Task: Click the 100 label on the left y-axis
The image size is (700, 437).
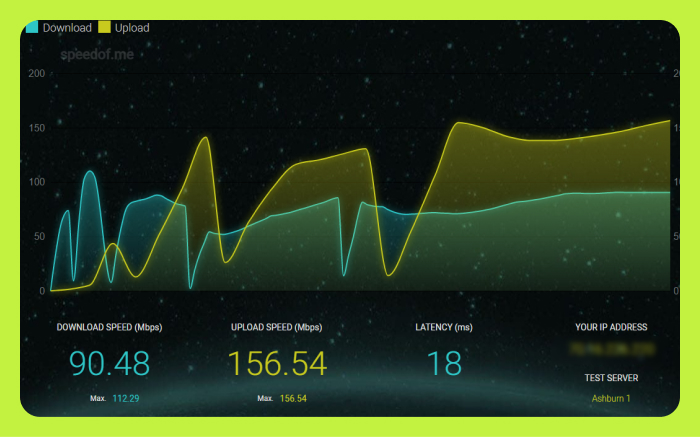Action: click(x=36, y=182)
